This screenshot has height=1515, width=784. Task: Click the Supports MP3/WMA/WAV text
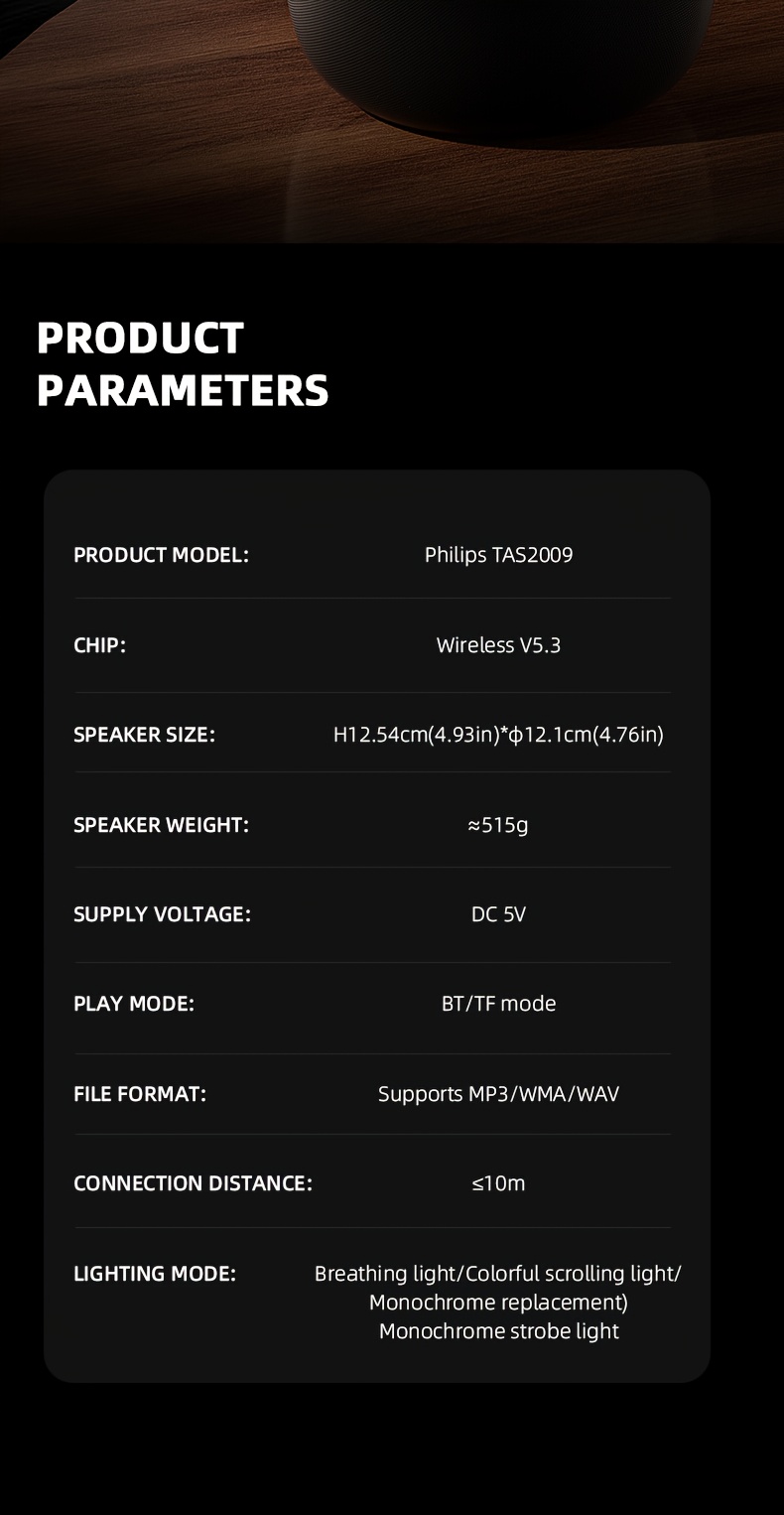coord(498,1094)
